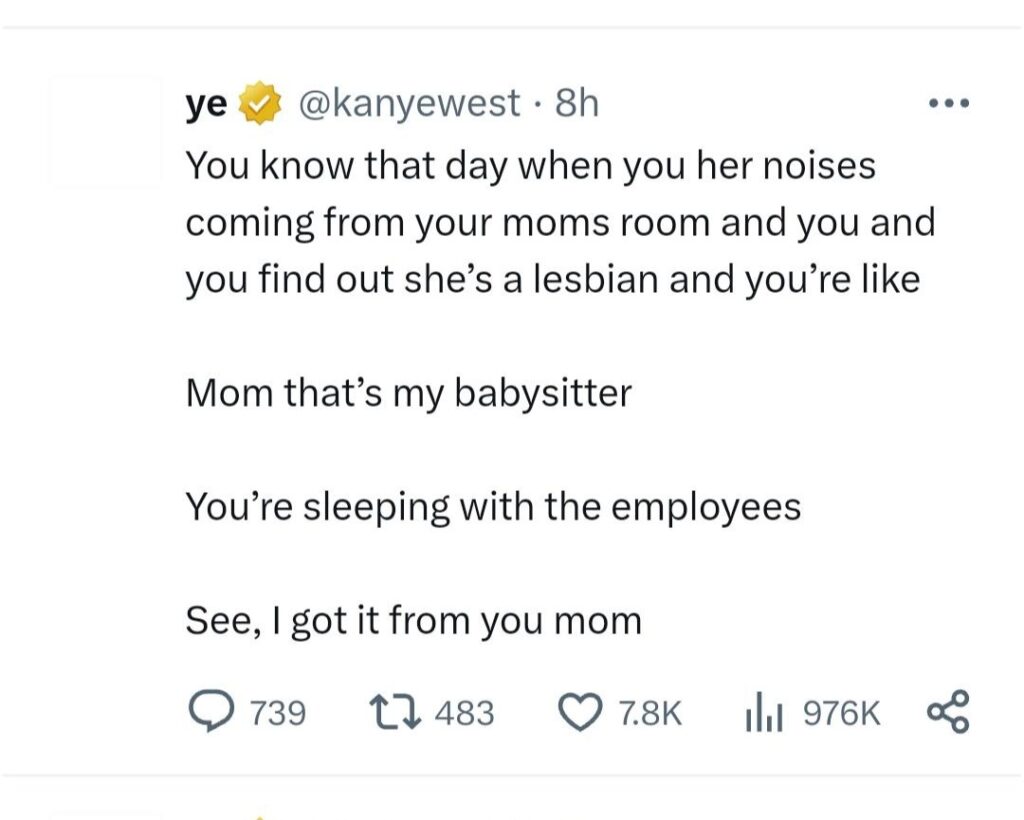Screen dimensions: 1024x820
Task: Open the profile via display name "ye"
Action: click(x=206, y=104)
